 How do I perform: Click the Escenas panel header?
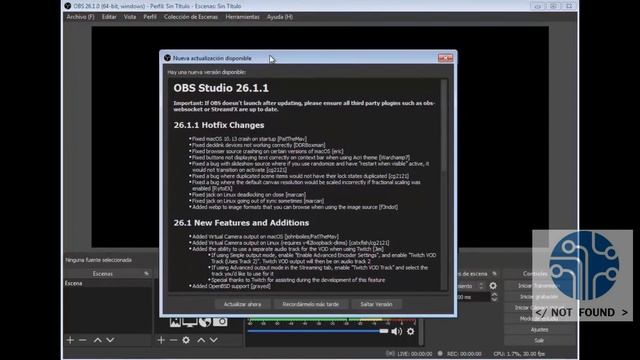108,273
